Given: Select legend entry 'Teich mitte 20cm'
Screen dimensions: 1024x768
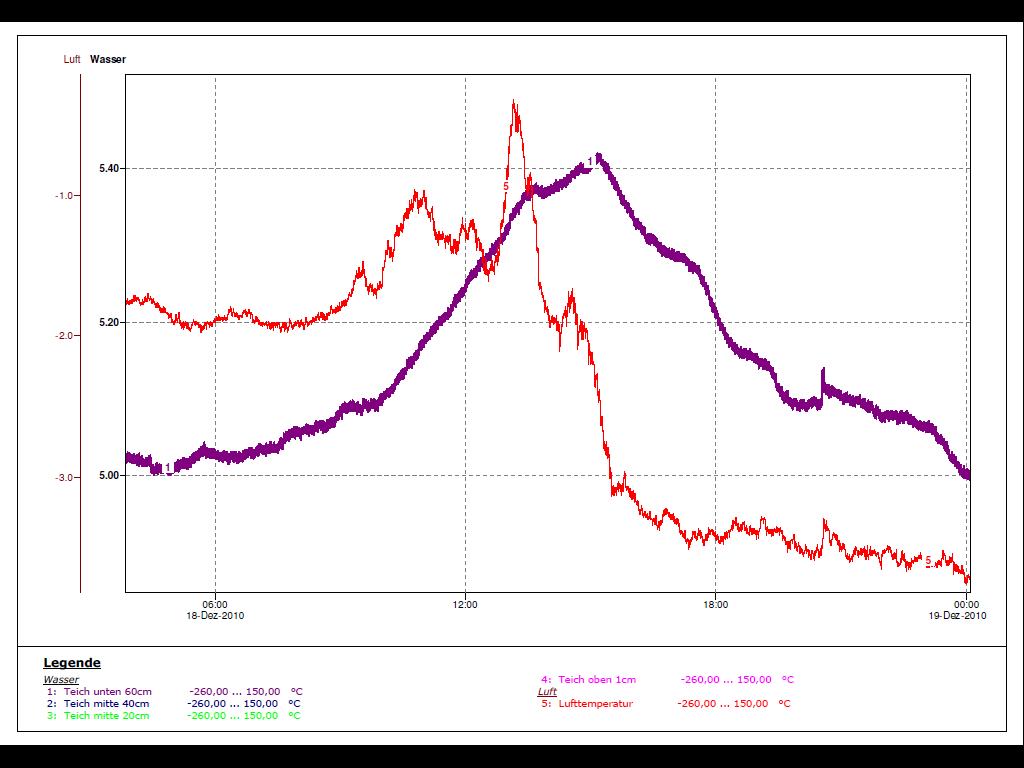Looking at the screenshot, I should (x=107, y=716).
